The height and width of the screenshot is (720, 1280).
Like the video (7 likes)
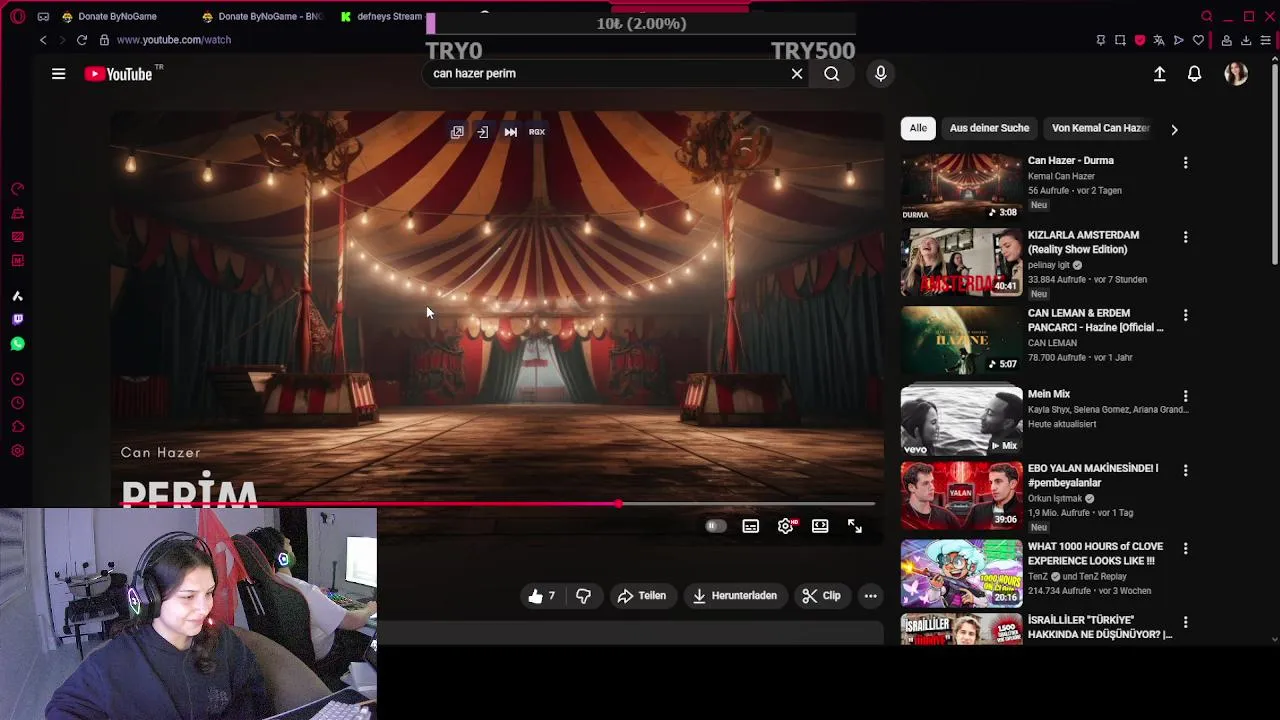pyautogui.click(x=541, y=596)
